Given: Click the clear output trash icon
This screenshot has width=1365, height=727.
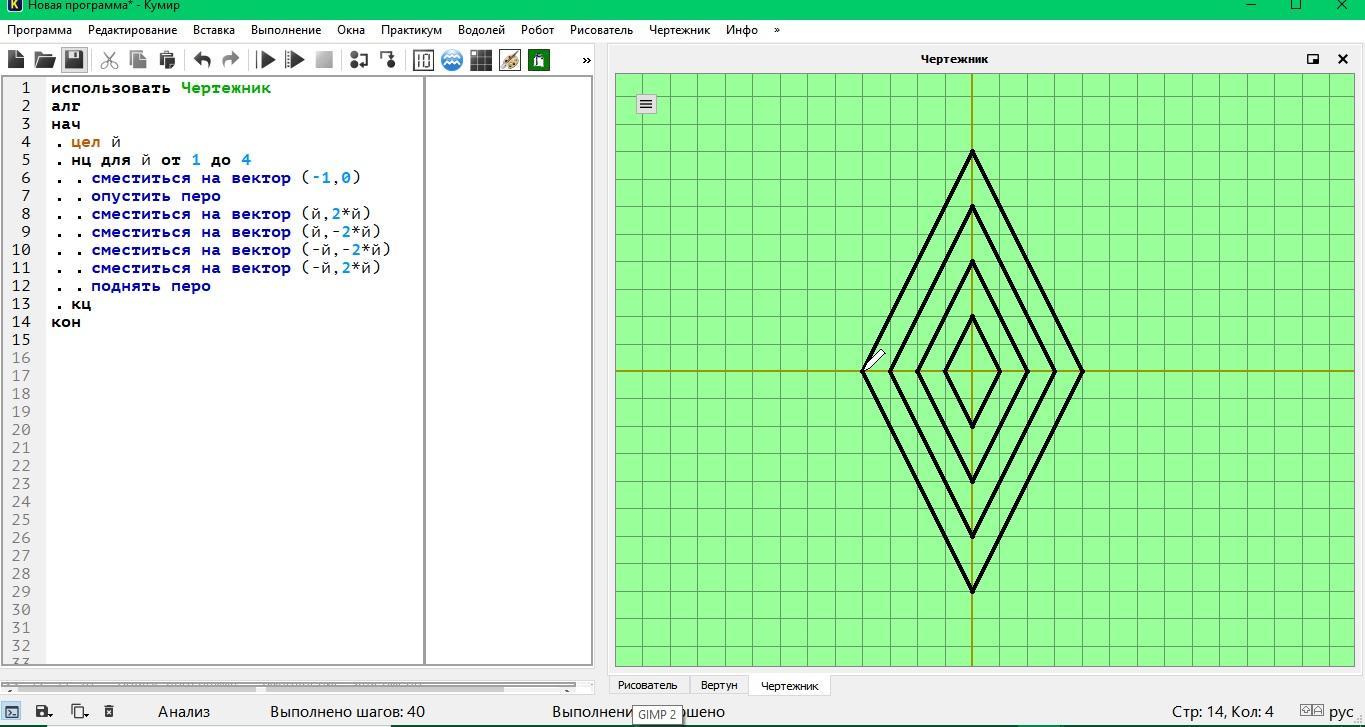Looking at the screenshot, I should [x=109, y=712].
